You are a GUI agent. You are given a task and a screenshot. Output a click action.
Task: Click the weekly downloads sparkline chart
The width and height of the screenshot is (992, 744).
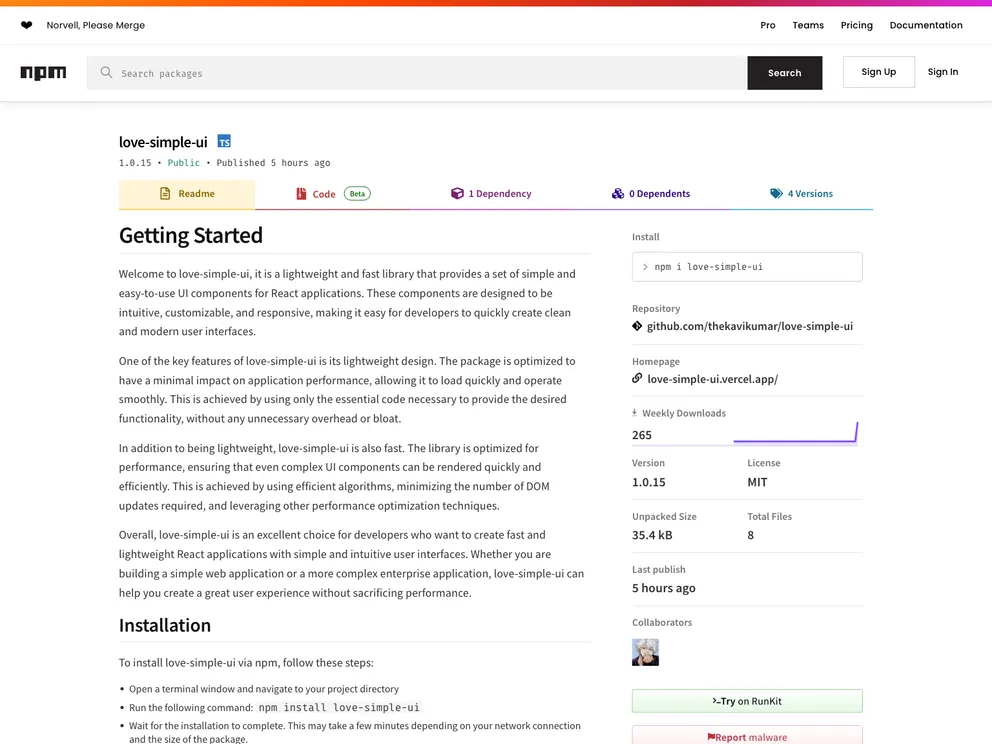pos(796,429)
